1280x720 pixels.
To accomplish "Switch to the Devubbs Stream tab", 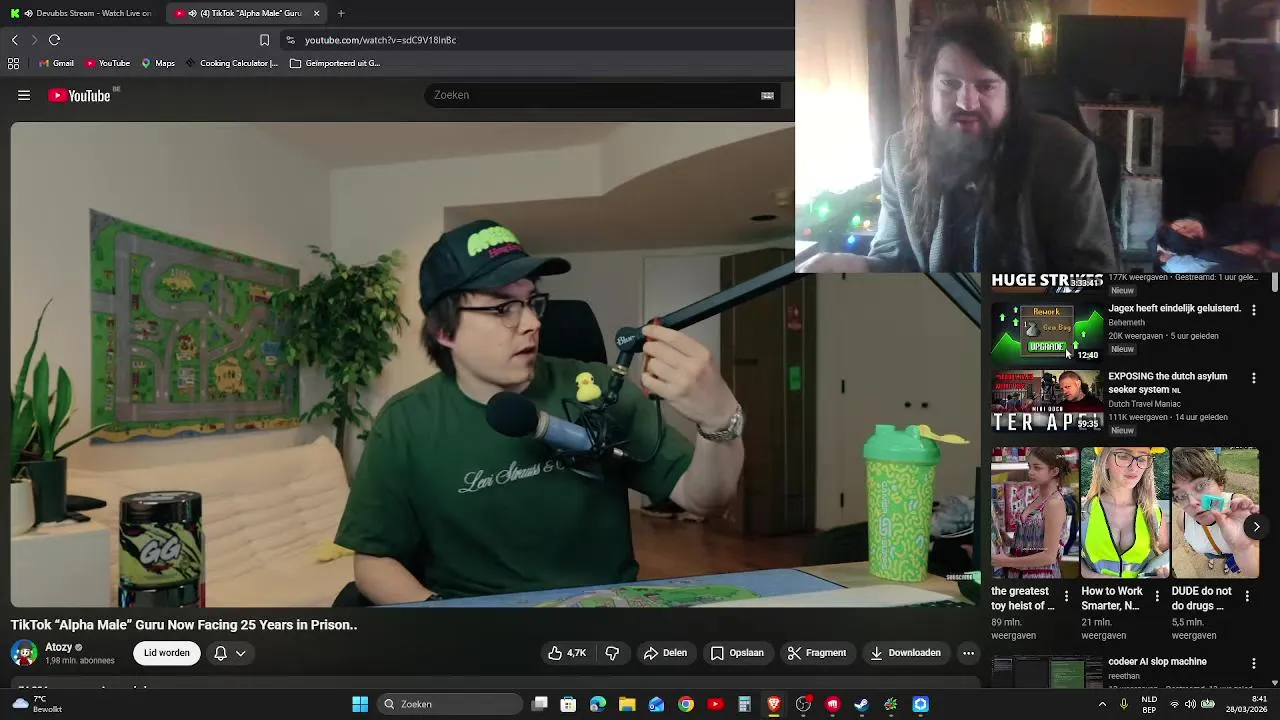I will (x=82, y=13).
